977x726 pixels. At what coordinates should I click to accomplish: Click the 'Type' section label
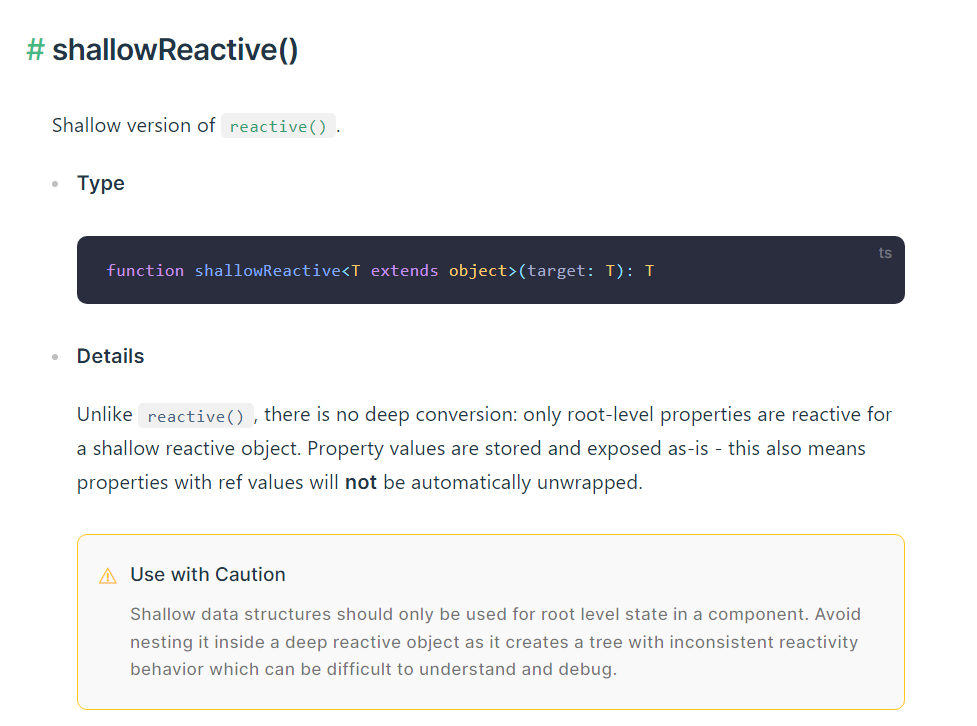(x=101, y=184)
